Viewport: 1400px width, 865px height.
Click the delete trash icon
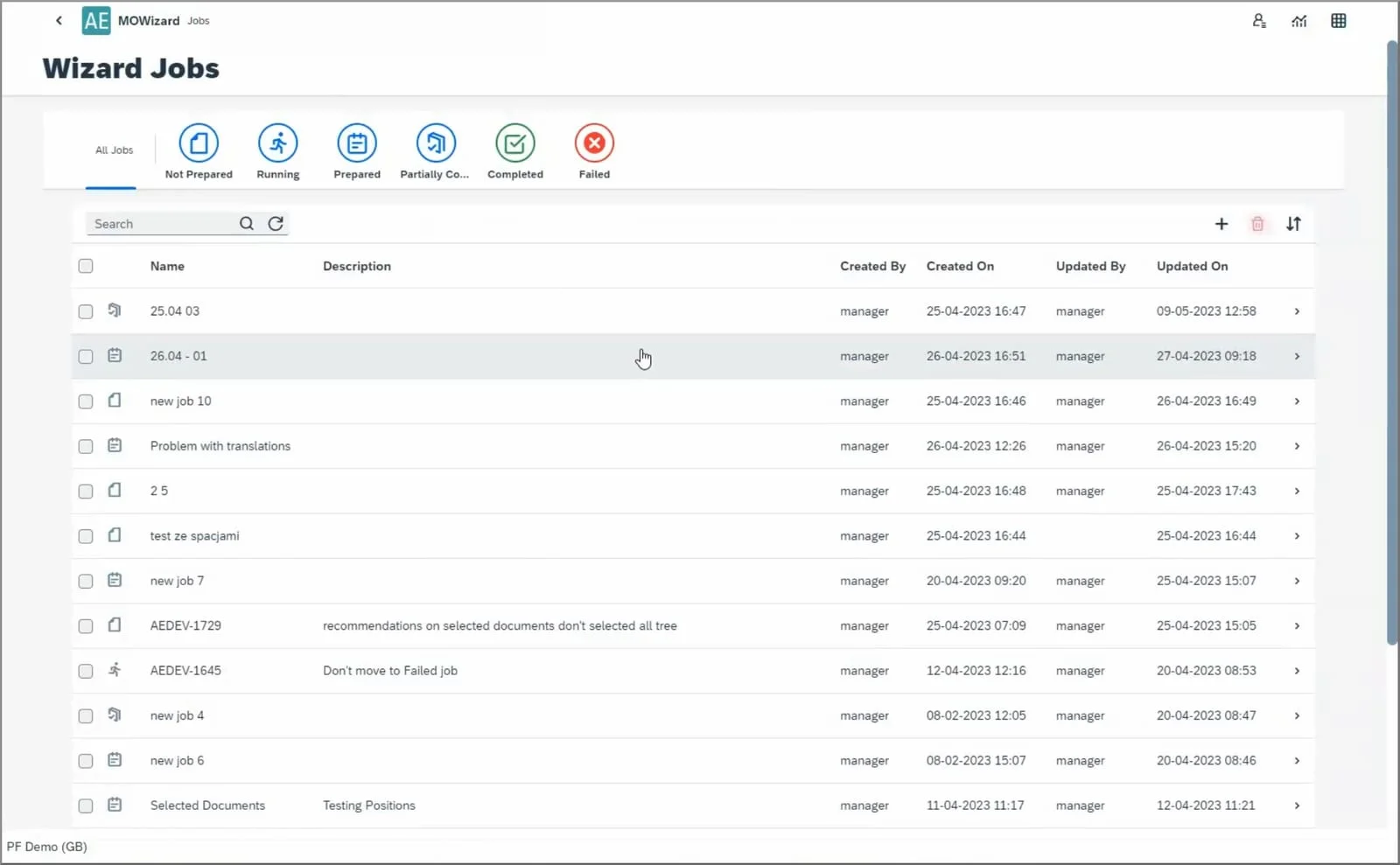pyautogui.click(x=1257, y=224)
